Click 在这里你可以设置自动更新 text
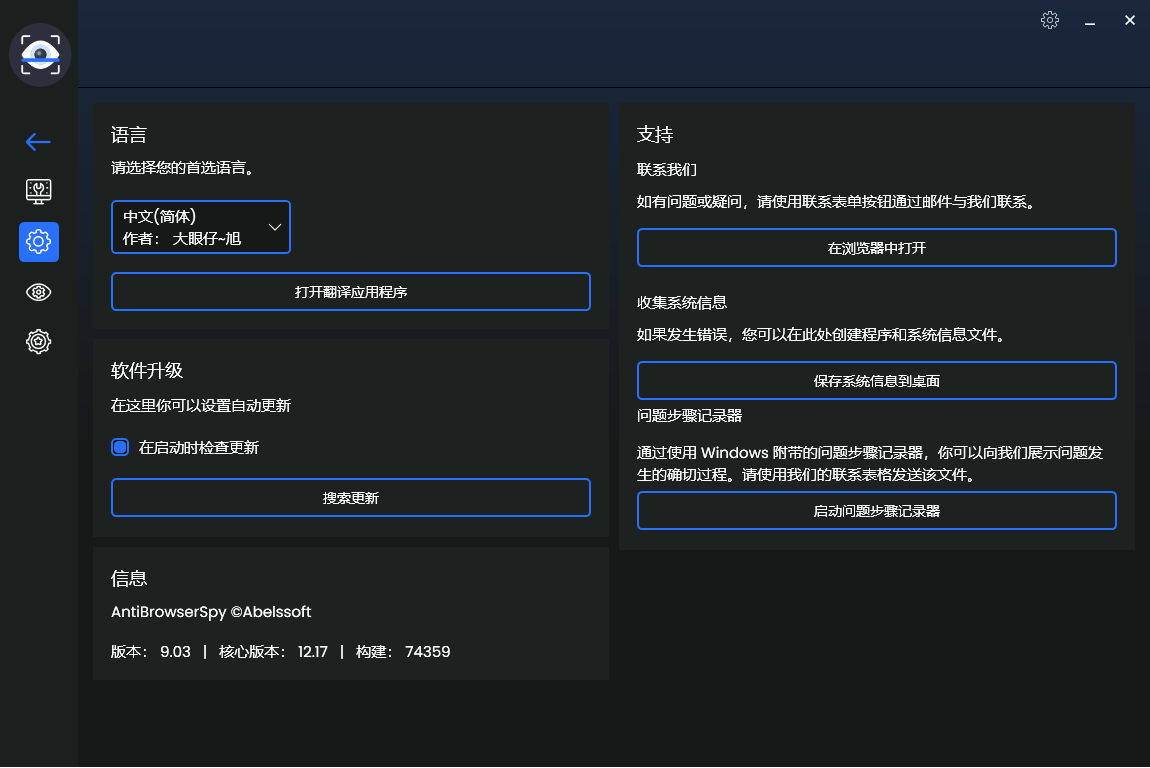Screen dimensions: 1150x768 coord(201,406)
